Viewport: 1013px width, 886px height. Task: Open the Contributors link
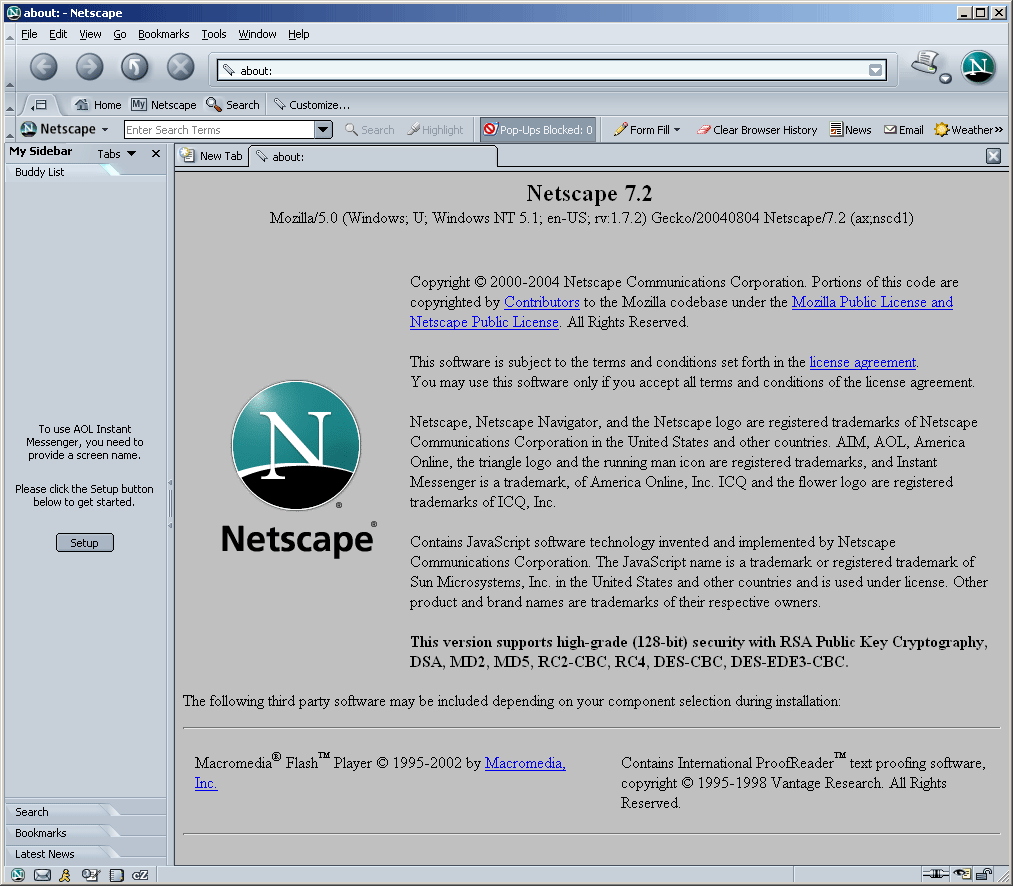coord(541,302)
